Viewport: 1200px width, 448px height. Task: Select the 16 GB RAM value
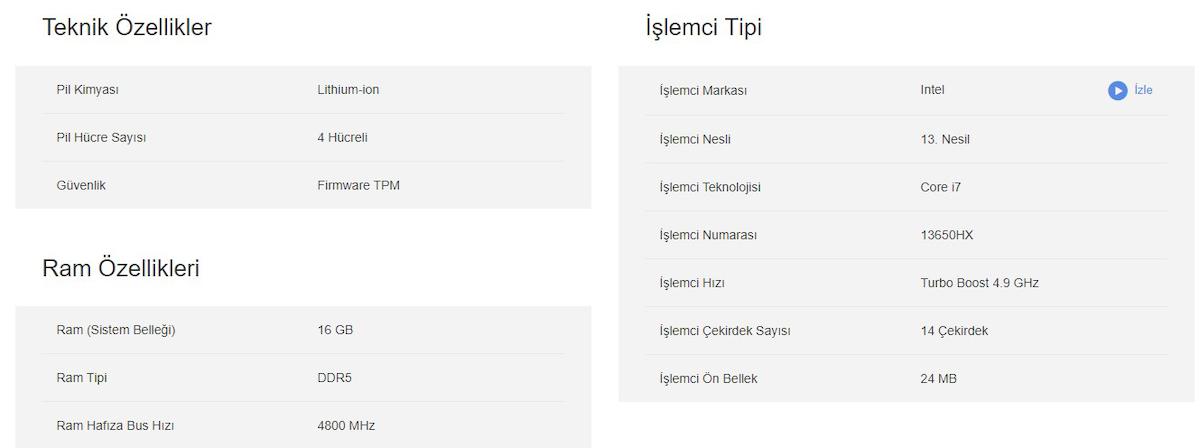(x=335, y=330)
